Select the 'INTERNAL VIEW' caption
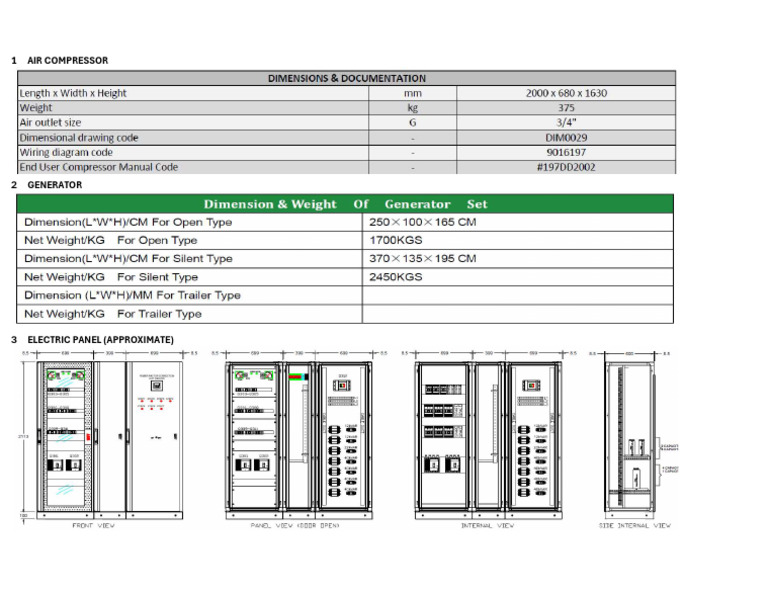This screenshot has height=594, width=768. tap(488, 525)
